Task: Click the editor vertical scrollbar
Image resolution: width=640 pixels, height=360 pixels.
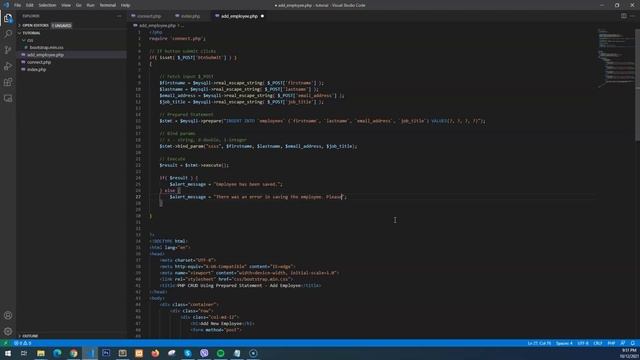Action: tap(637, 85)
